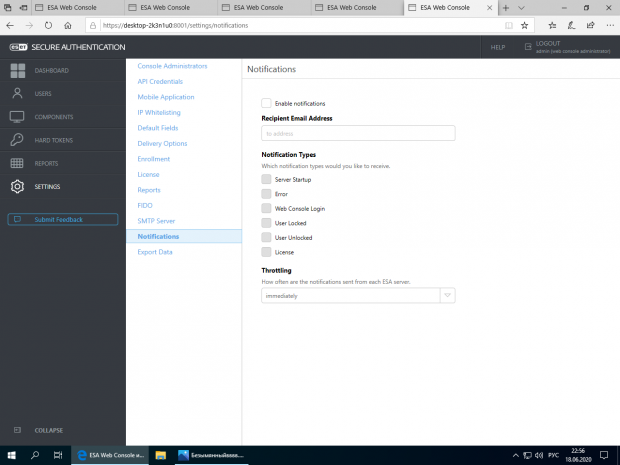Check the User Unlocked notification type
This screenshot has height=465, width=620.
coord(266,237)
